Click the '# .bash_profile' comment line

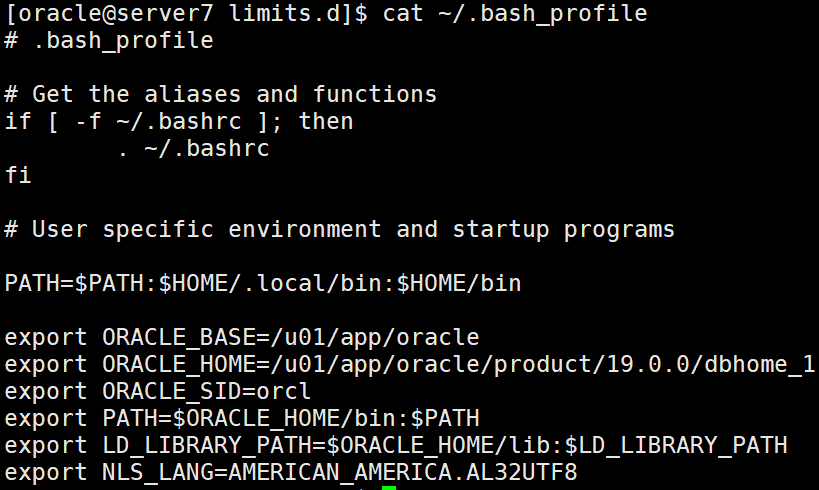pos(109,41)
